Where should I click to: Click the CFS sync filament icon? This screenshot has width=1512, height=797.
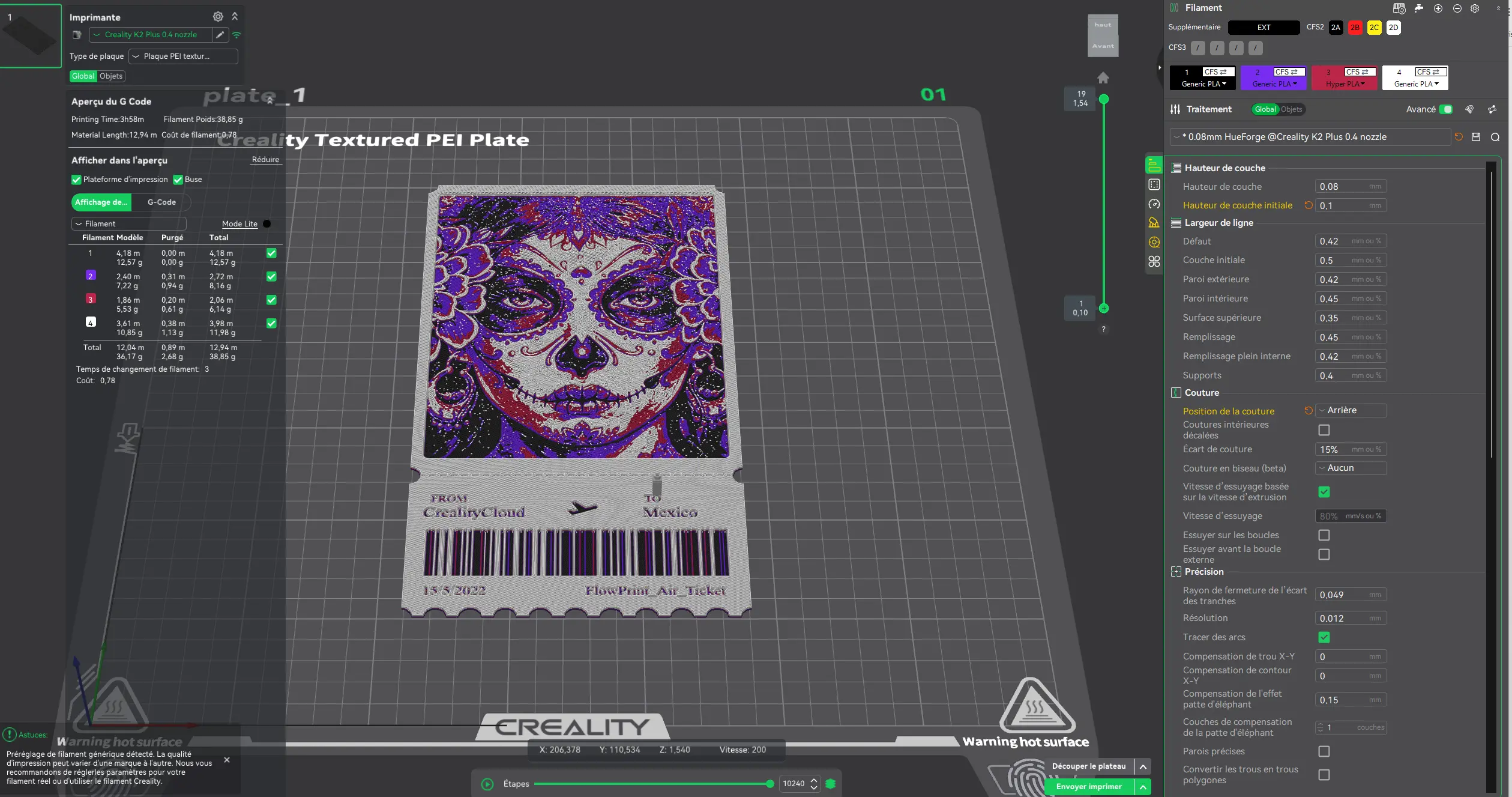[x=1399, y=8]
